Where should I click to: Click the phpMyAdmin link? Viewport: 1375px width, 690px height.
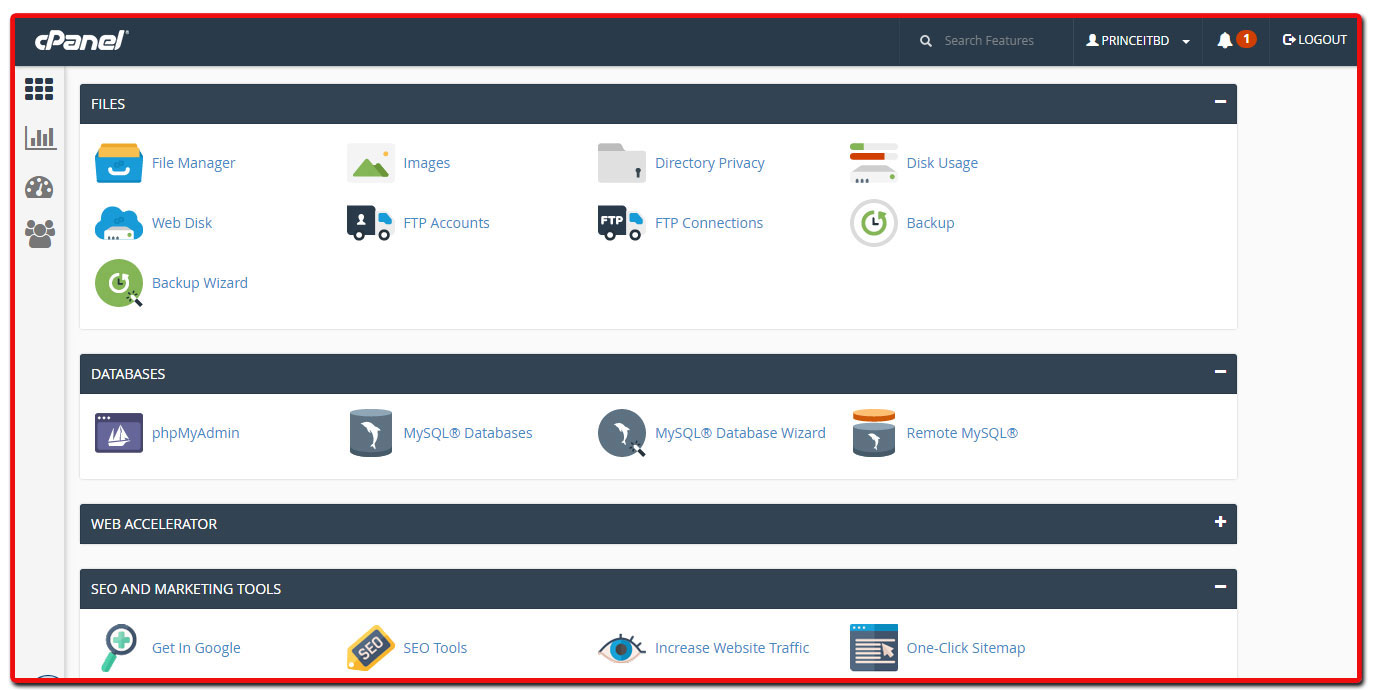(x=196, y=433)
